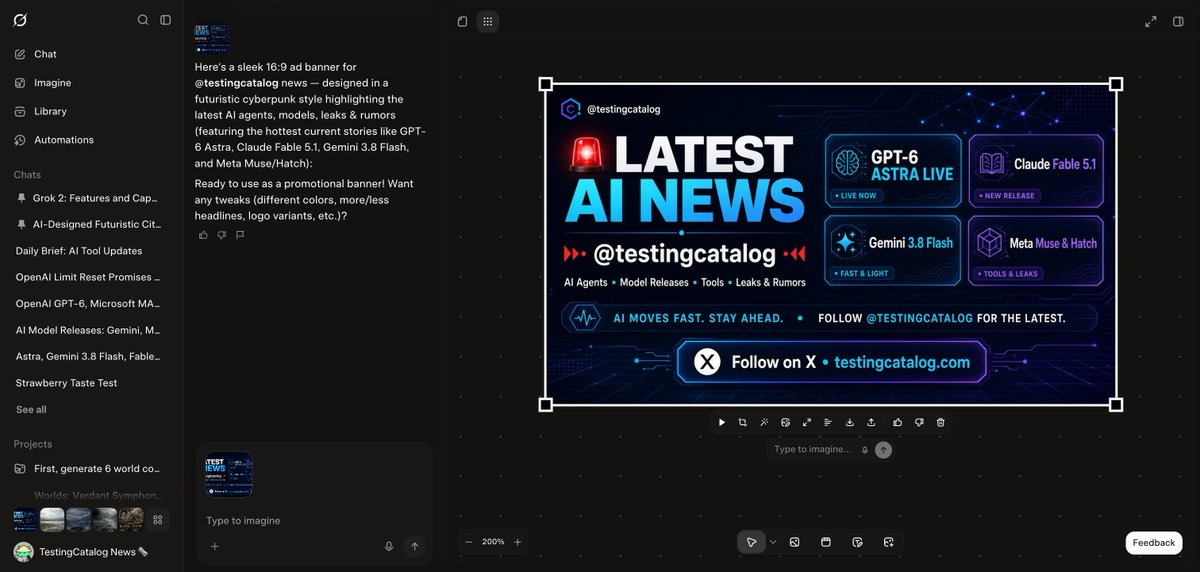Image resolution: width=1200 pixels, height=572 pixels.
Task: Click magic wand enhance tool
Action: click(x=764, y=422)
